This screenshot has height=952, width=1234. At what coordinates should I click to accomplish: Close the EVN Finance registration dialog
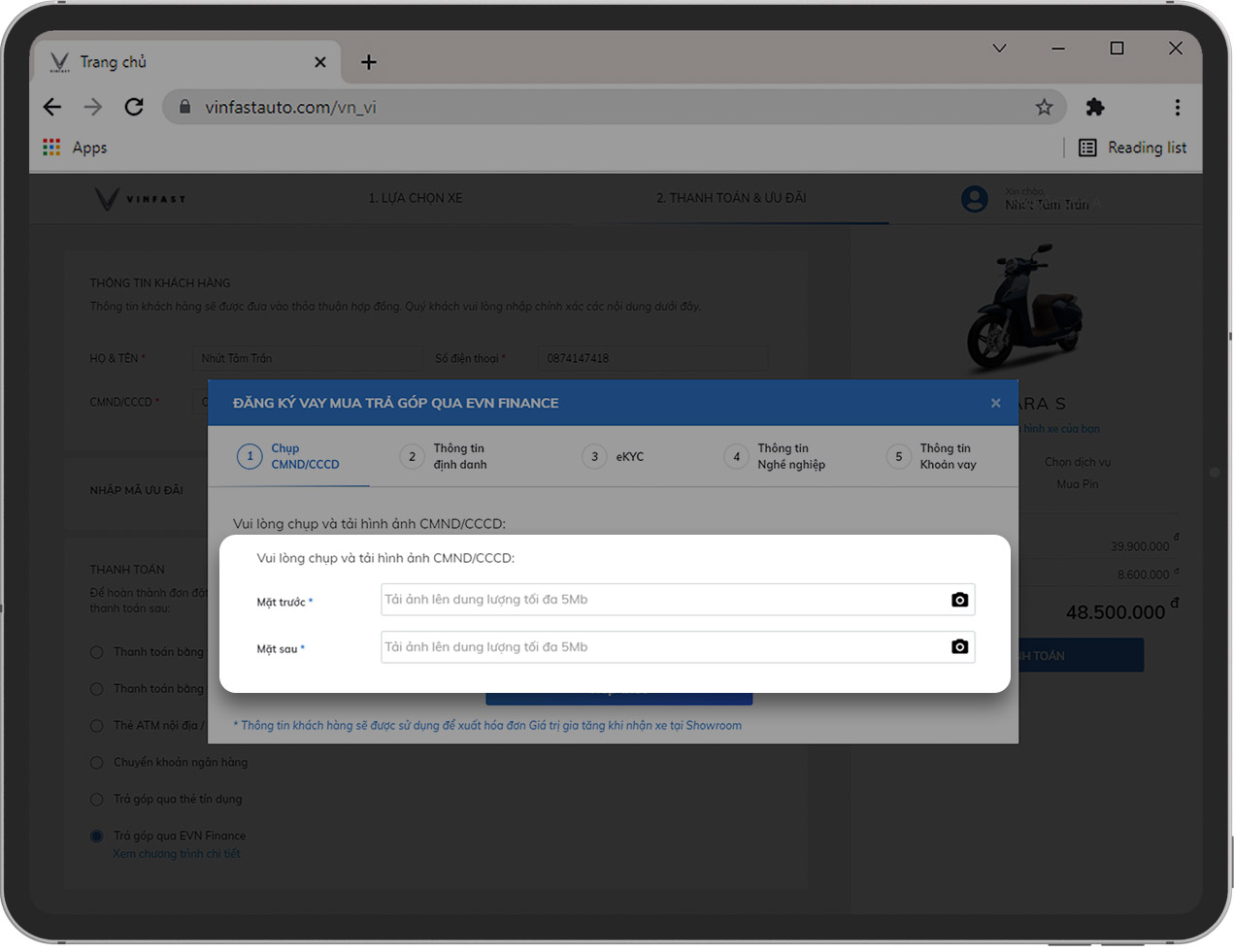(x=995, y=403)
